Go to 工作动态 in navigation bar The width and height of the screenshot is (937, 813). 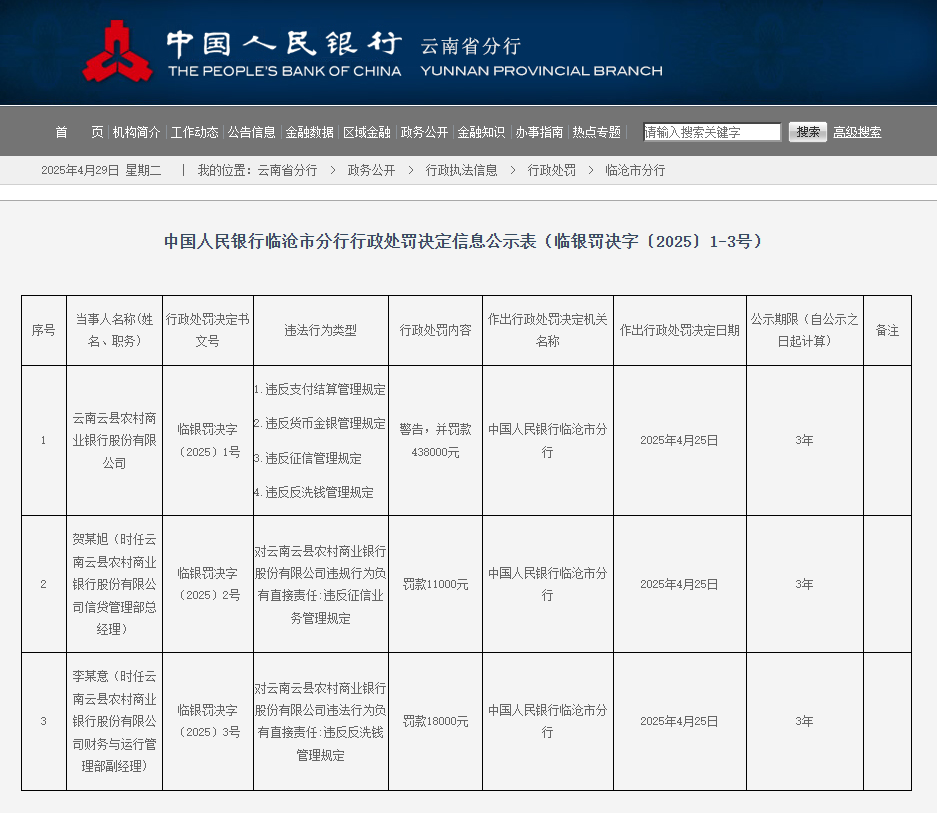pyautogui.click(x=194, y=132)
